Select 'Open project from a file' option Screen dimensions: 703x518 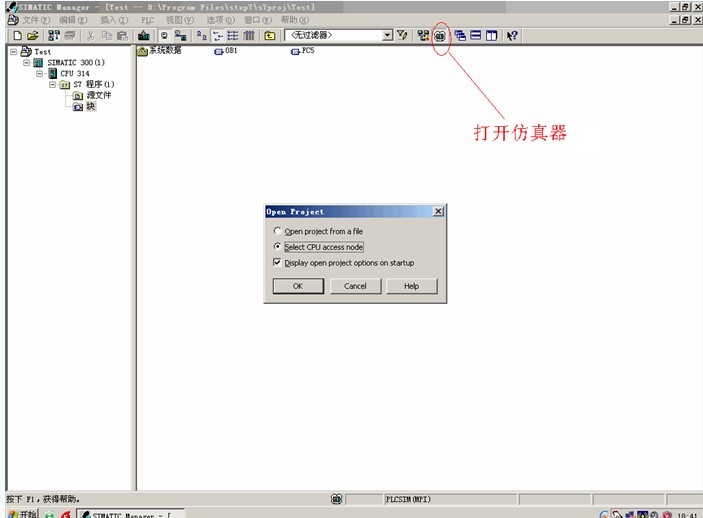pos(278,231)
